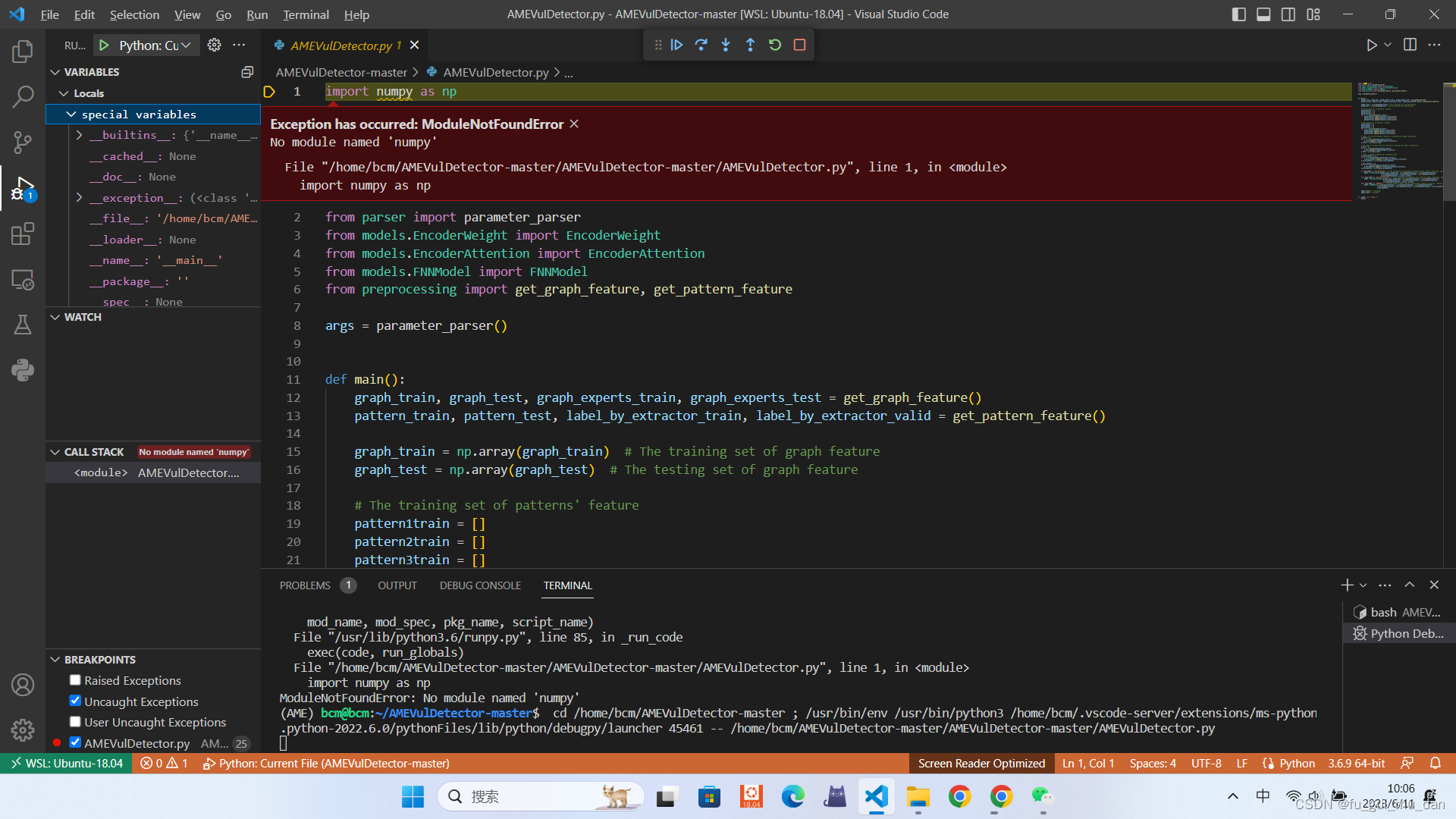
Task: Open the Testing flask view
Action: 23,325
